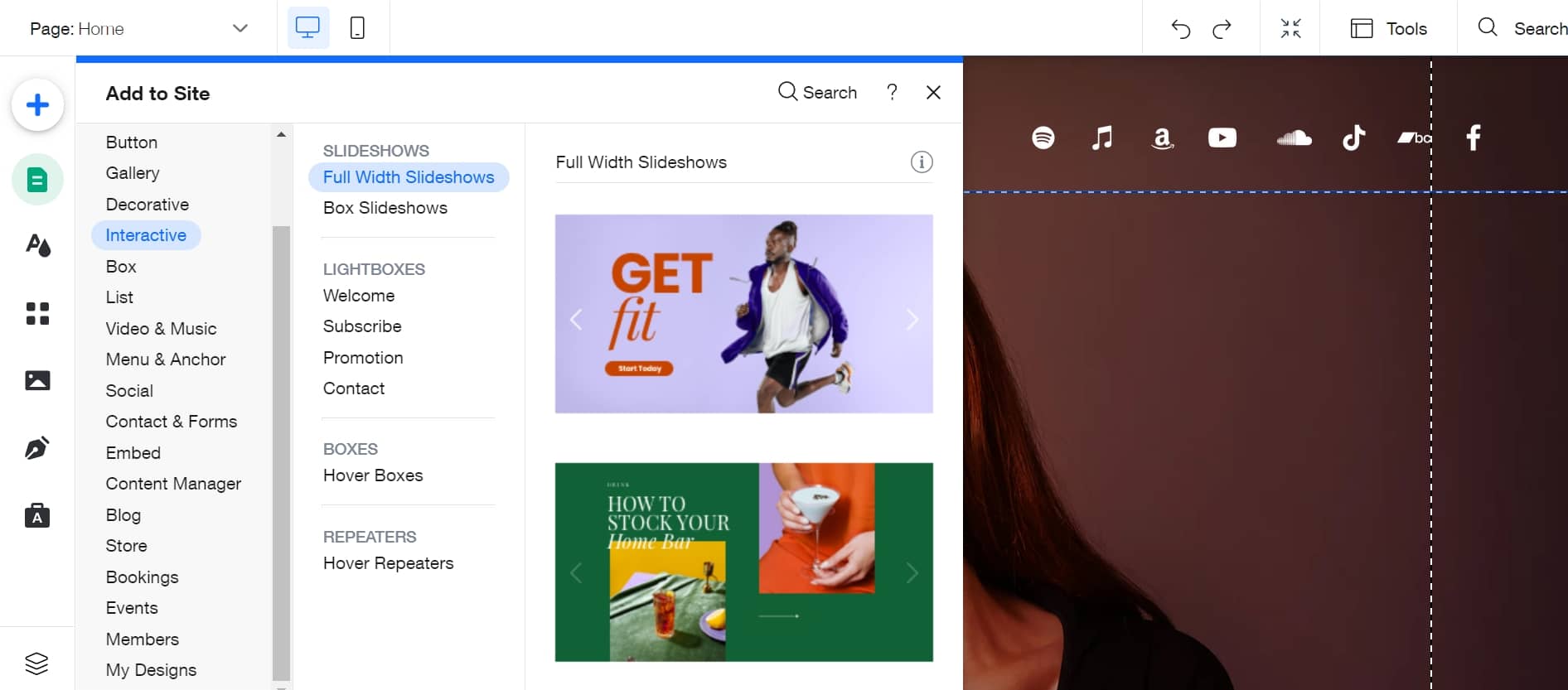The width and height of the screenshot is (1568, 690).
Task: Choose Contact lightbox option
Action: coord(354,388)
